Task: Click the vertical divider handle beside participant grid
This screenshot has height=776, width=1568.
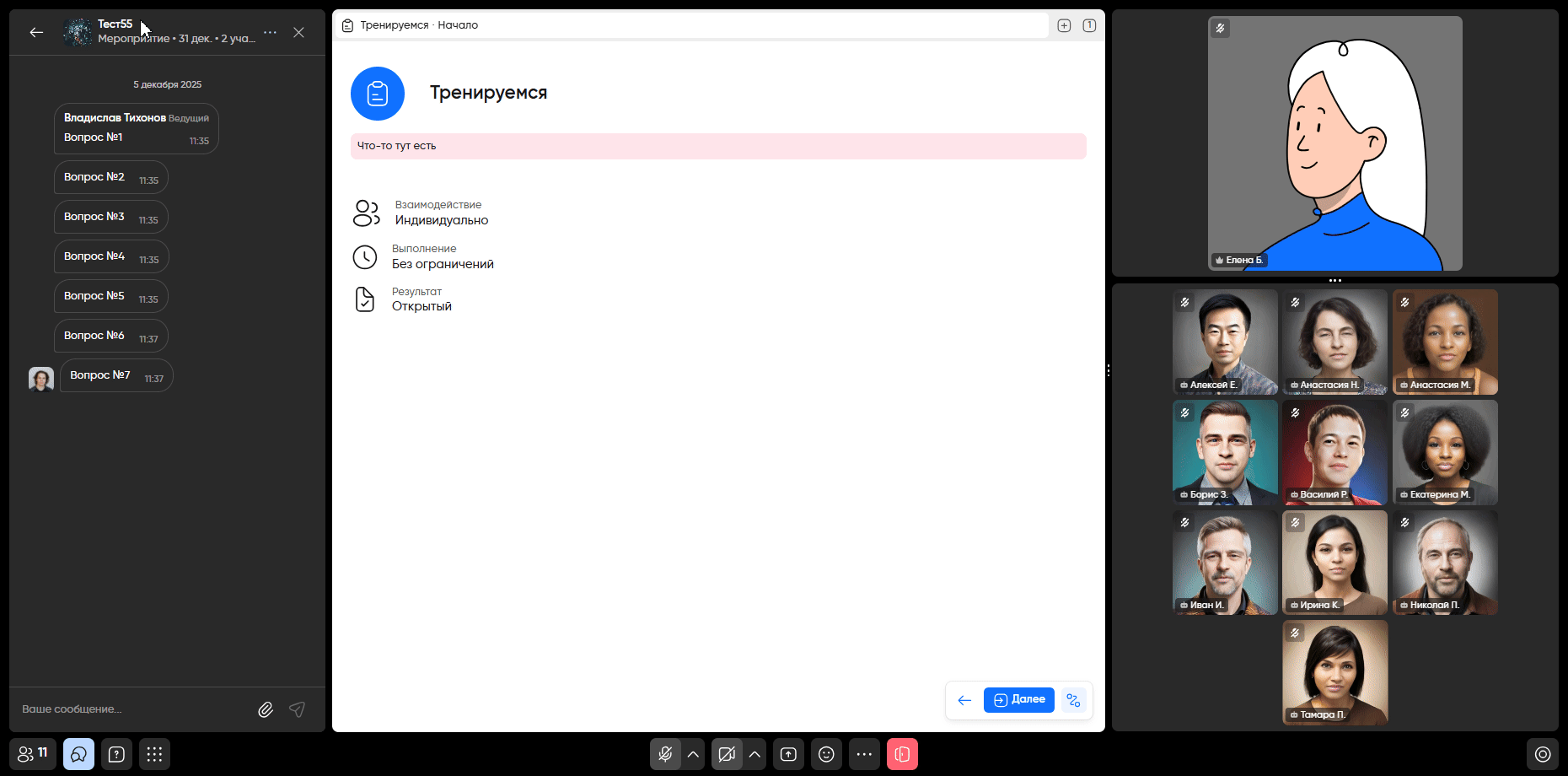Action: pyautogui.click(x=1109, y=370)
